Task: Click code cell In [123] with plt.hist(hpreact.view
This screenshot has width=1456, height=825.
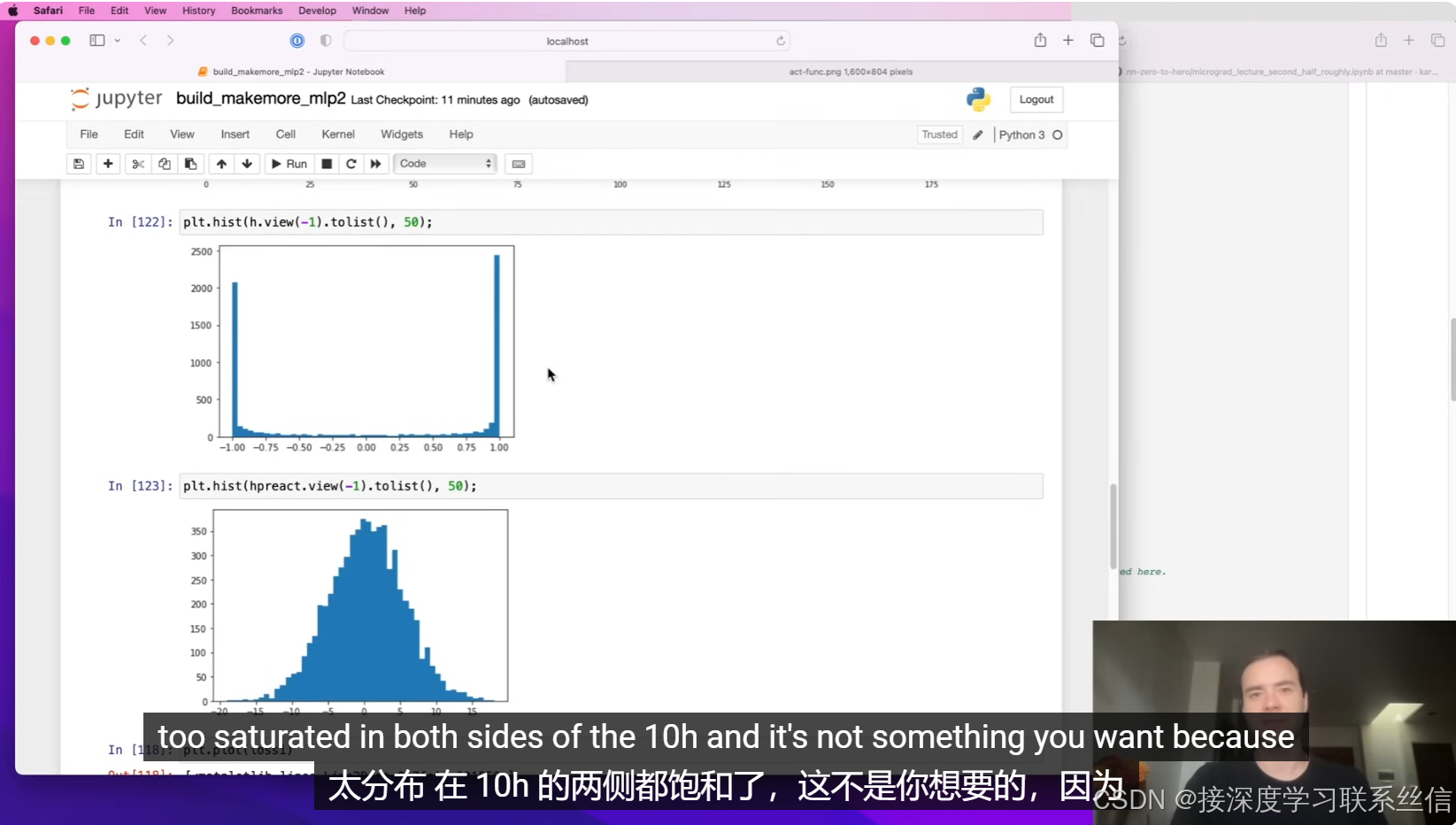Action: (611, 486)
